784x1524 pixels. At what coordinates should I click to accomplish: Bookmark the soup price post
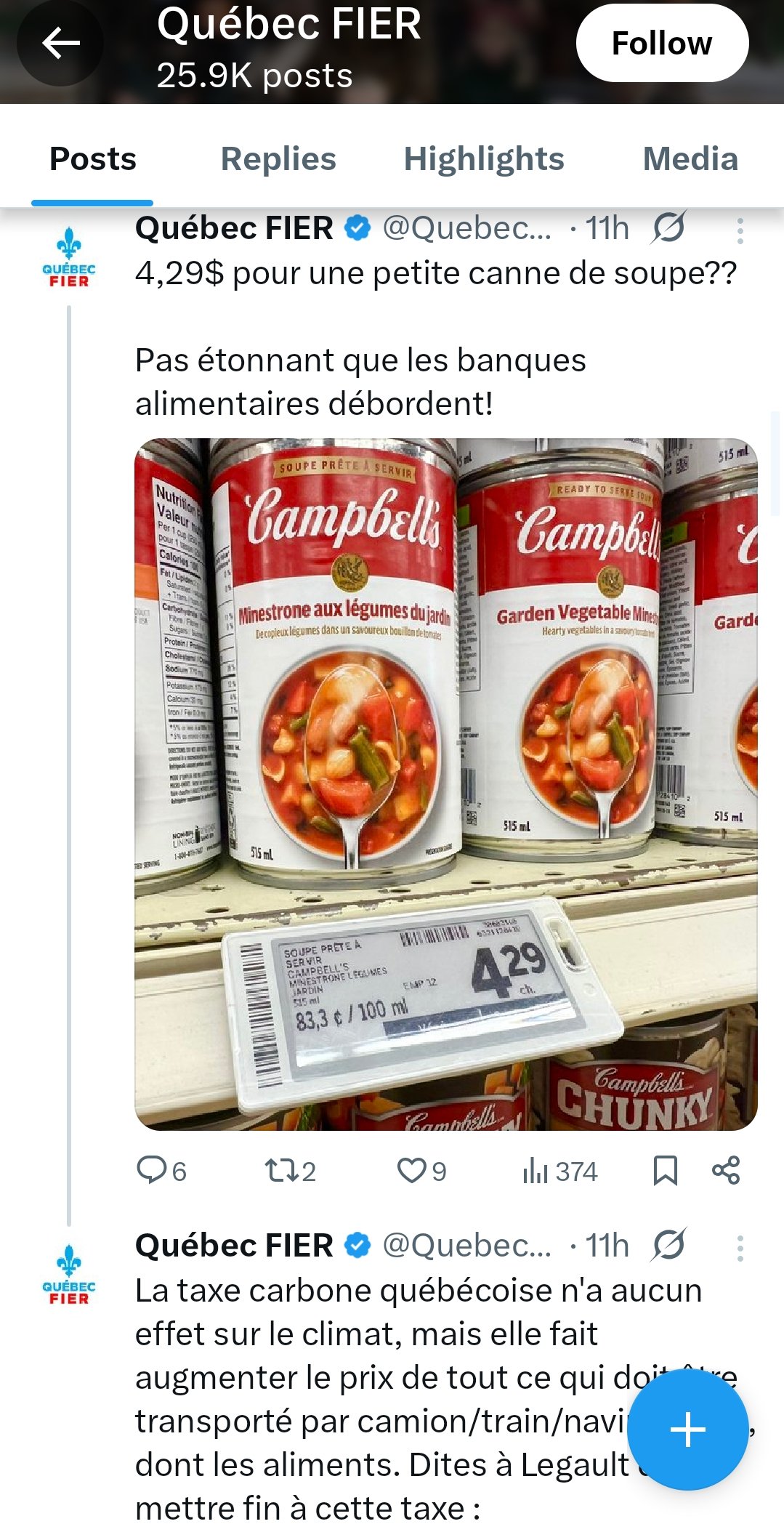(x=665, y=1171)
